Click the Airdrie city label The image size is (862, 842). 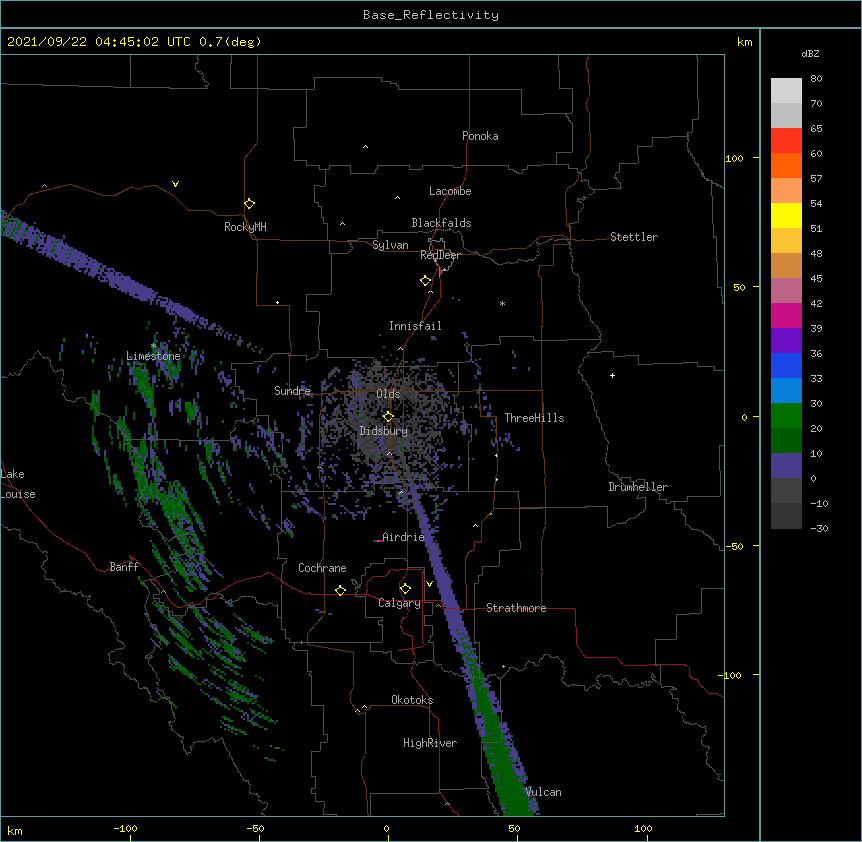(x=403, y=537)
